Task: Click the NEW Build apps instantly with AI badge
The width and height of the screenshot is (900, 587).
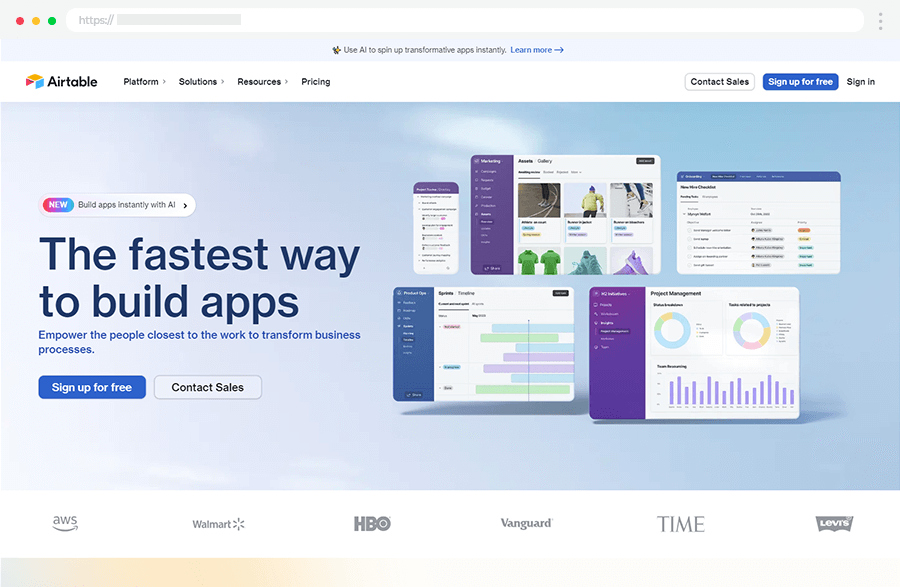Action: [x=117, y=205]
